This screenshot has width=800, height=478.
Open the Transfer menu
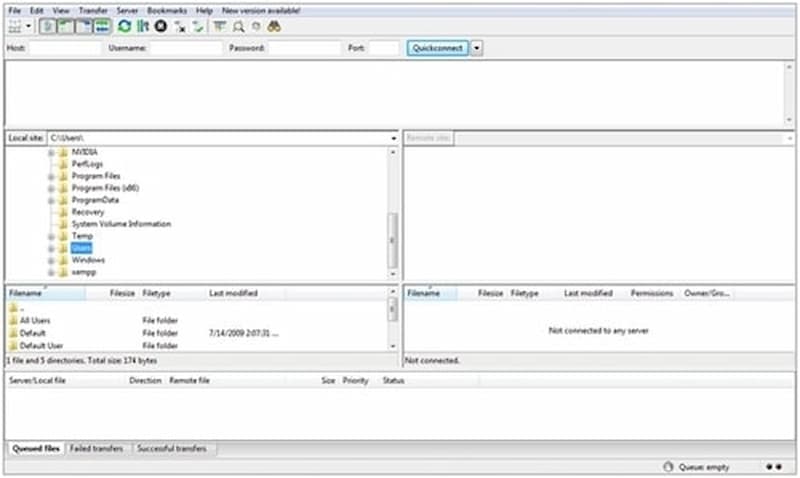click(93, 10)
